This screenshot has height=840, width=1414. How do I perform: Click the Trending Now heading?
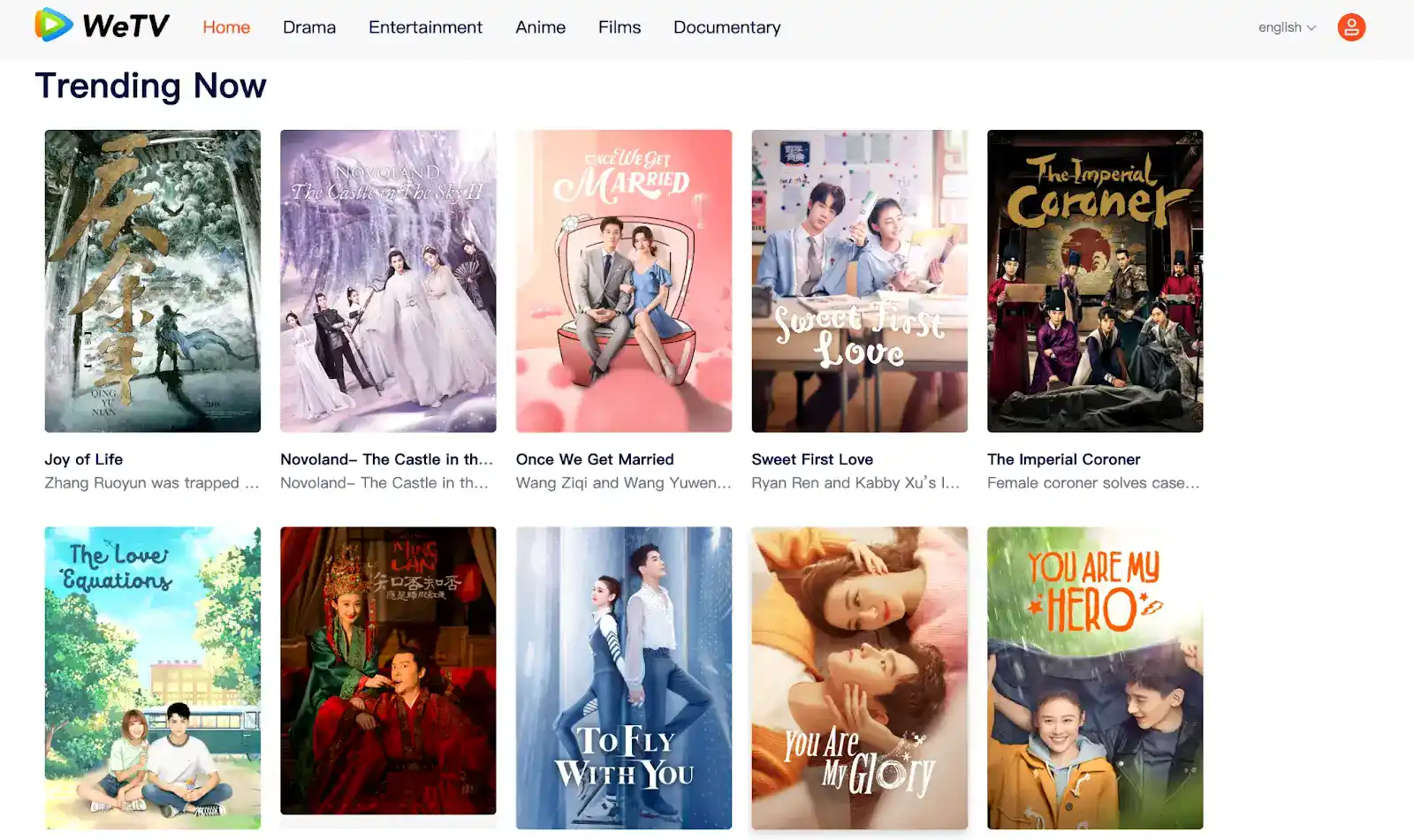(x=150, y=86)
